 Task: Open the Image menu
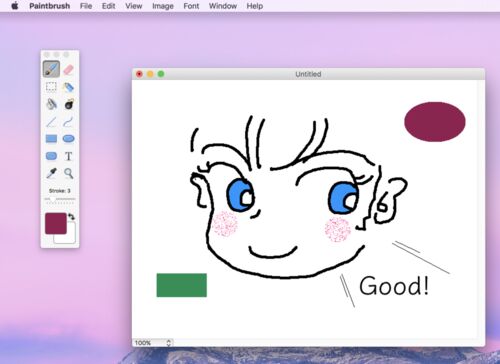(x=163, y=6)
